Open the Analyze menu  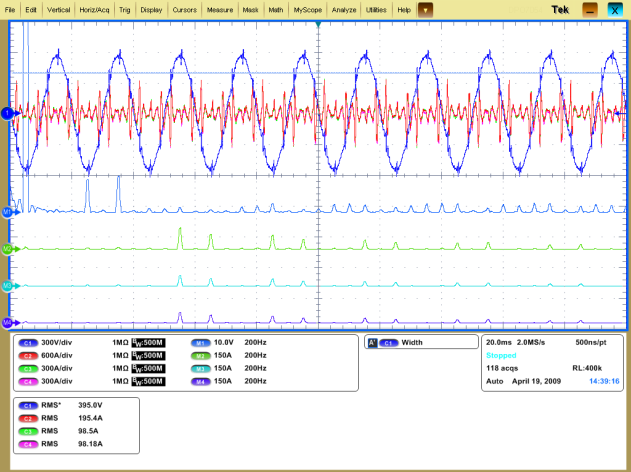[x=344, y=10]
